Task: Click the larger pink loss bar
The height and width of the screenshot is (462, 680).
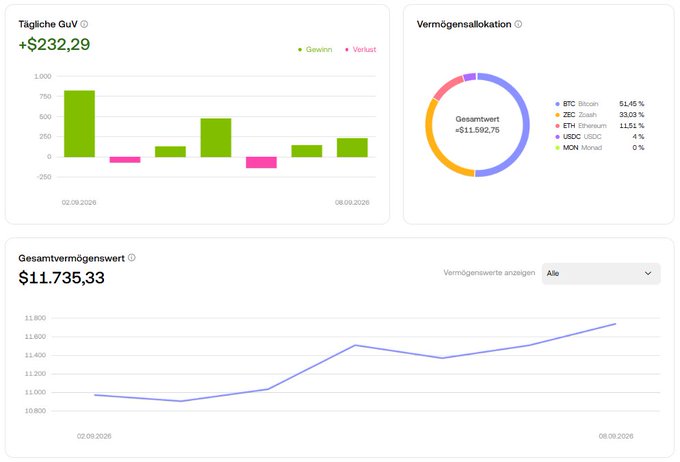Action: click(x=262, y=162)
